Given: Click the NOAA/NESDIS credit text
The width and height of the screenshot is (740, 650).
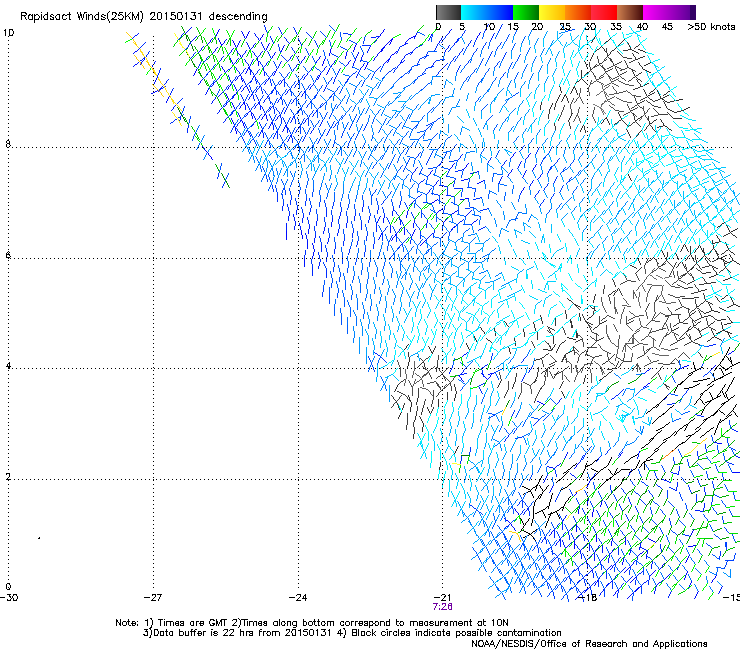Looking at the screenshot, I should 589,643.
